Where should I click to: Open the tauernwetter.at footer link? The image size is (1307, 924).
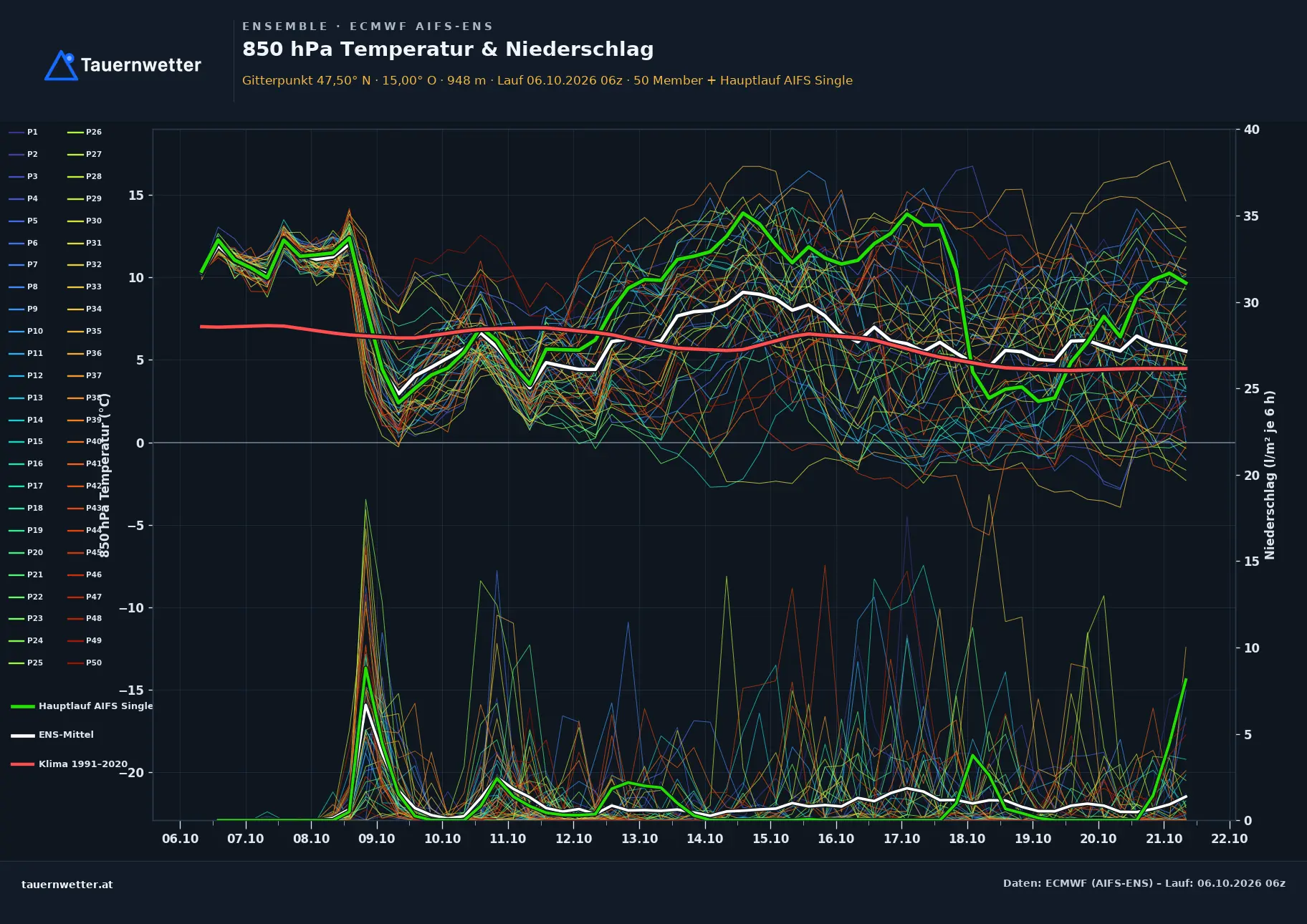point(67,885)
